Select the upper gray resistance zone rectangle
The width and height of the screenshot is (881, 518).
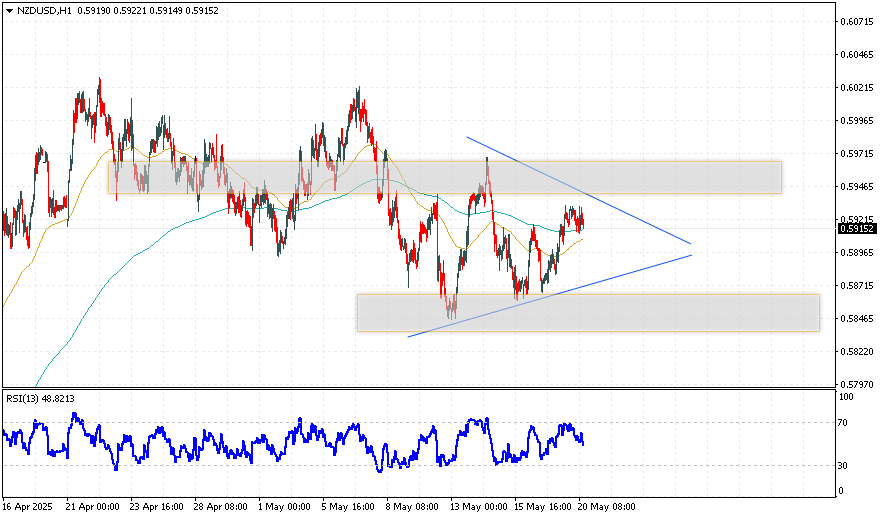[444, 178]
